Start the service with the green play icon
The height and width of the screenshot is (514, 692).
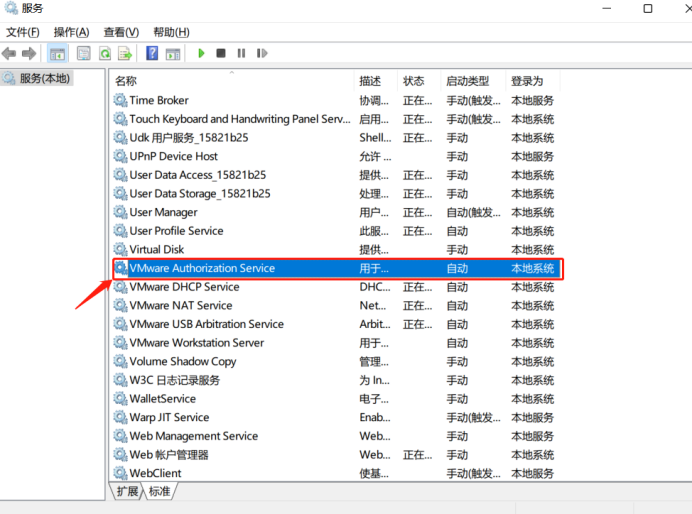(201, 53)
